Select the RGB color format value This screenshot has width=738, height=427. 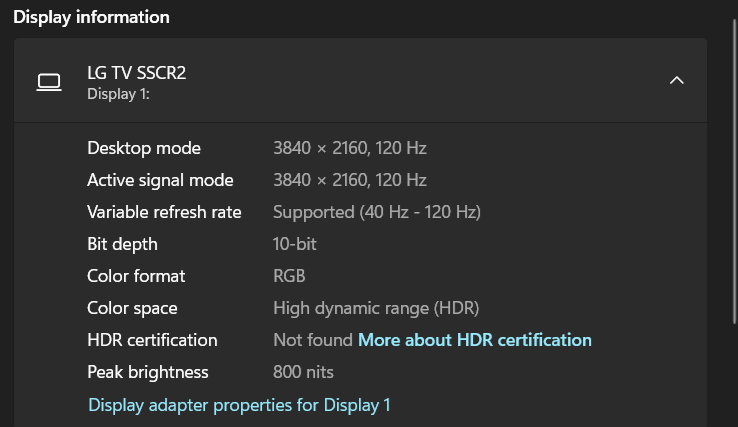(289, 276)
